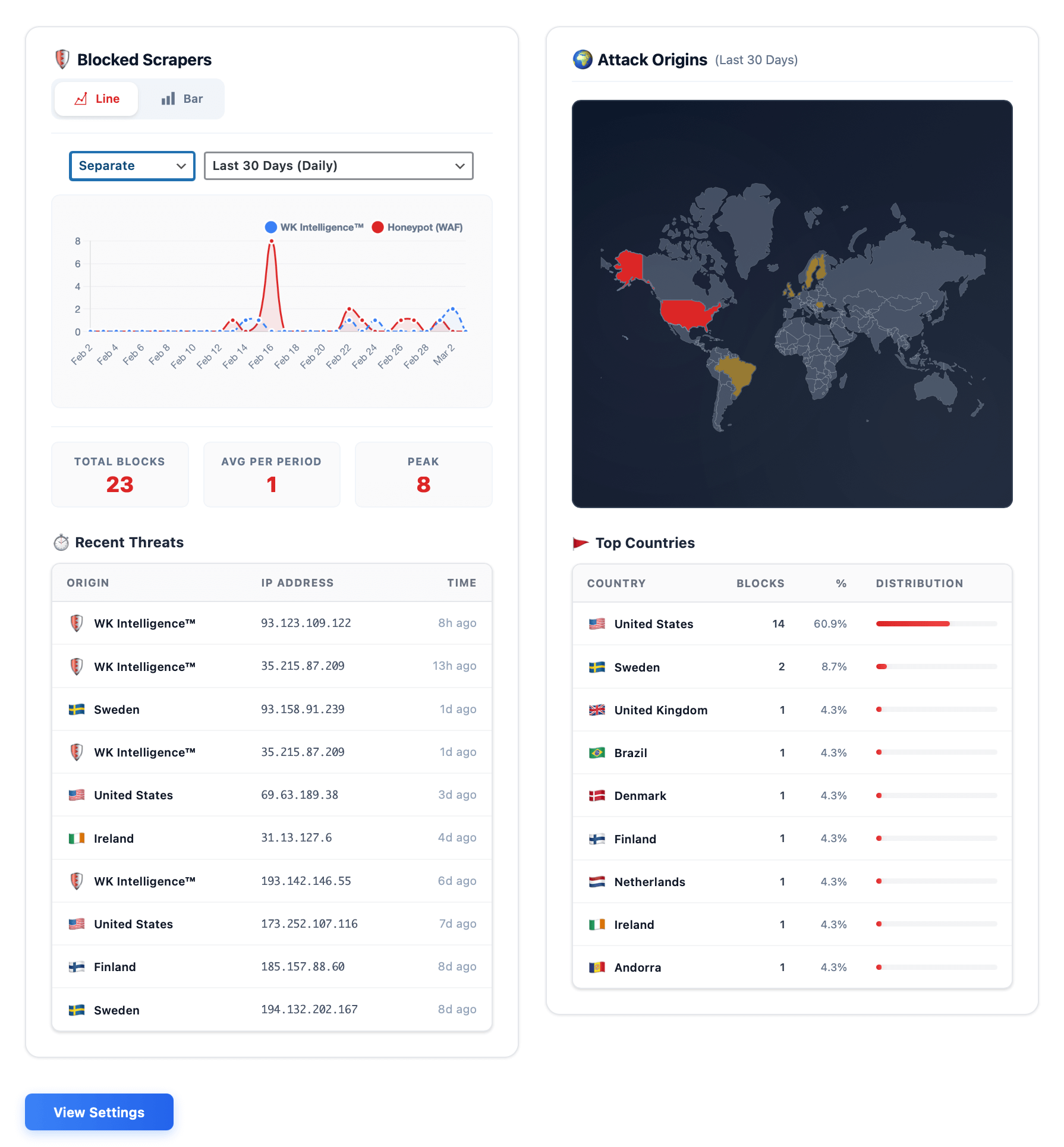Click the Attack Origins globe icon
This screenshot has width=1064, height=1147.
coord(583,59)
